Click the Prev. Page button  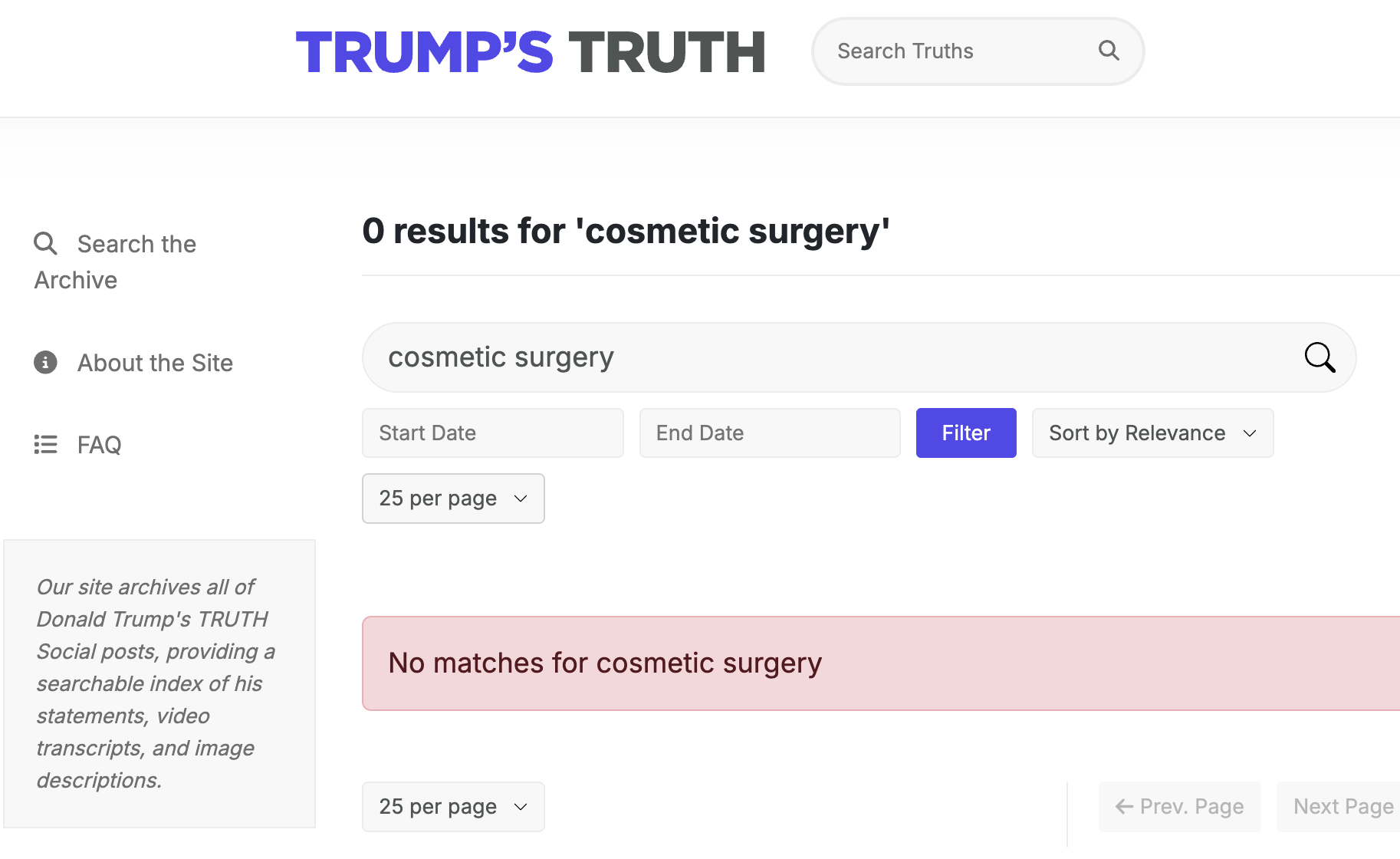1179,807
